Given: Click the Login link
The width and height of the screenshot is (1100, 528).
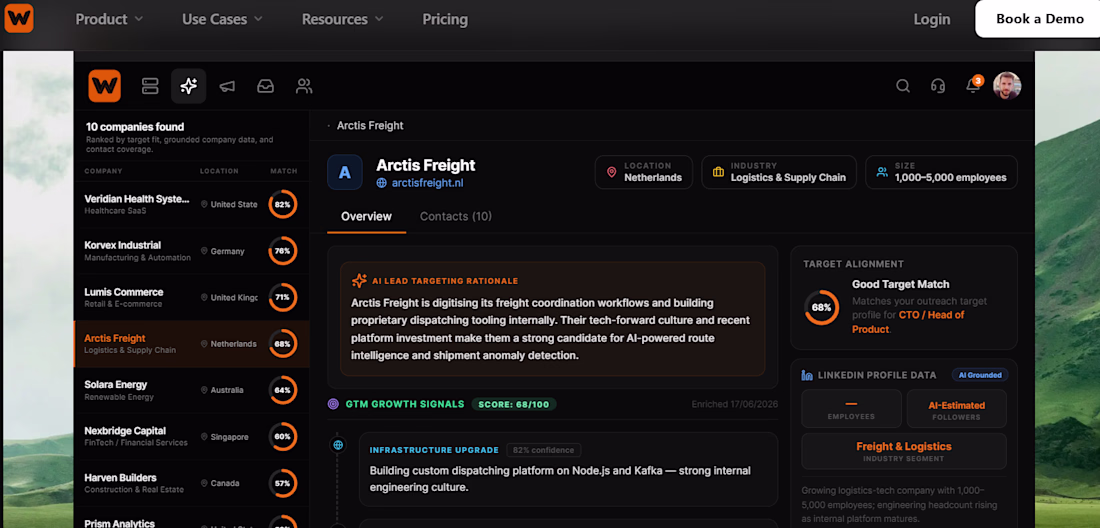Looking at the screenshot, I should pos(932,19).
